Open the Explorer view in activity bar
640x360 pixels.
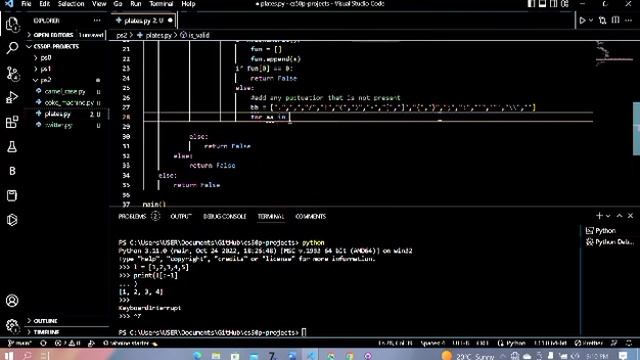(12, 25)
